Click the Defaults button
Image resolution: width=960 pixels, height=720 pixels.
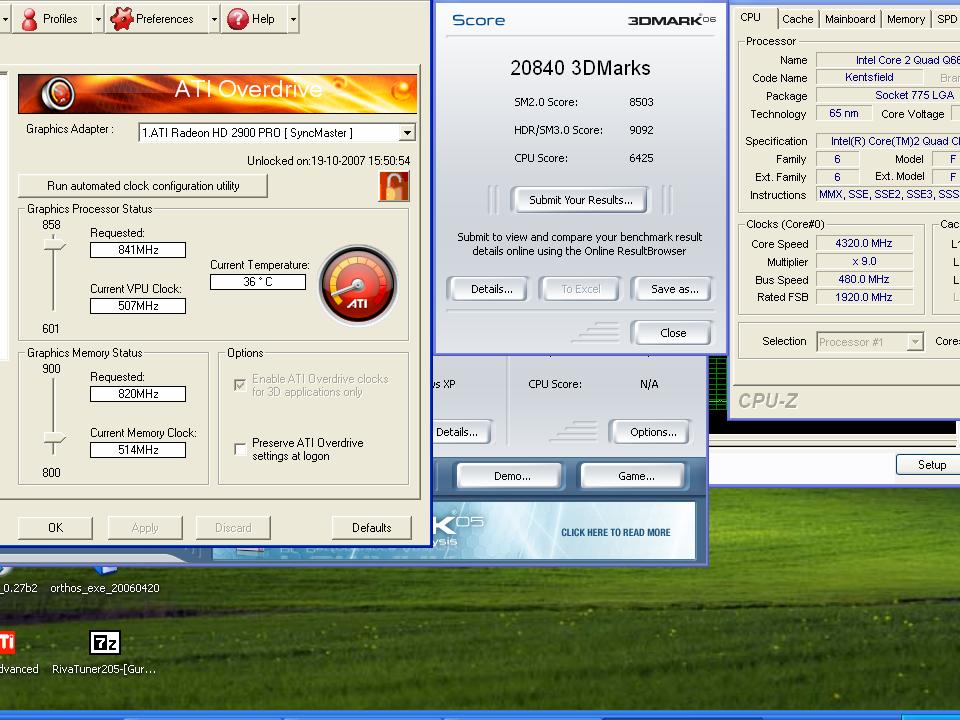click(371, 528)
